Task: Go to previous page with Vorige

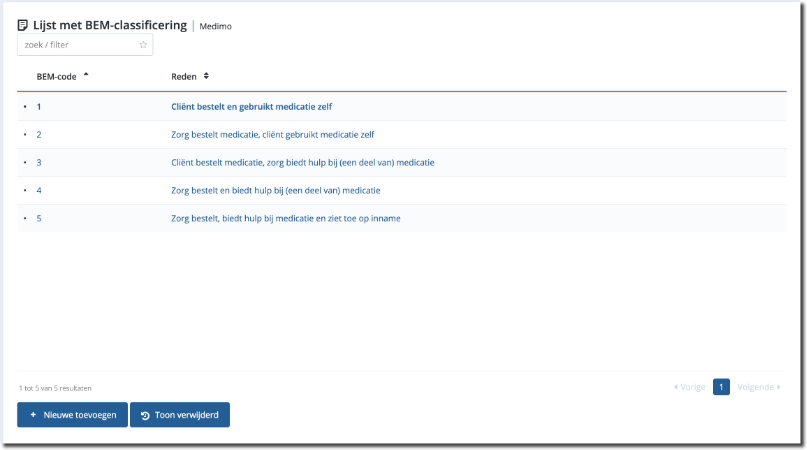Action: (690, 387)
